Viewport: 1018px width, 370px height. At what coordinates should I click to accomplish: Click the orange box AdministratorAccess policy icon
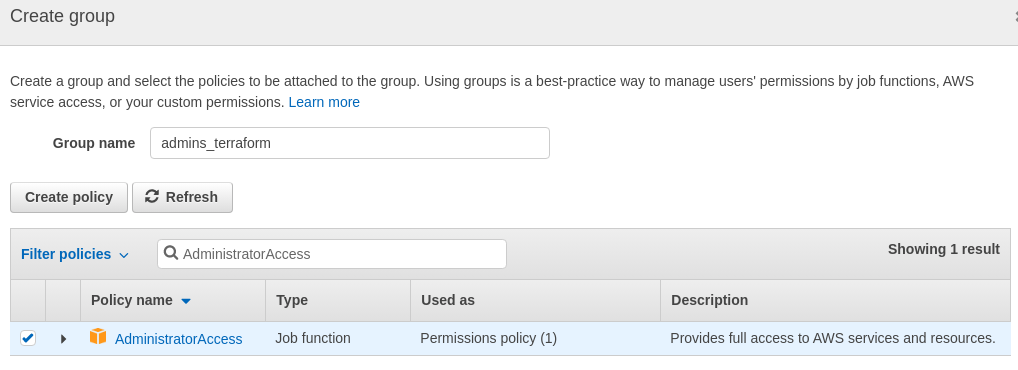point(98,337)
